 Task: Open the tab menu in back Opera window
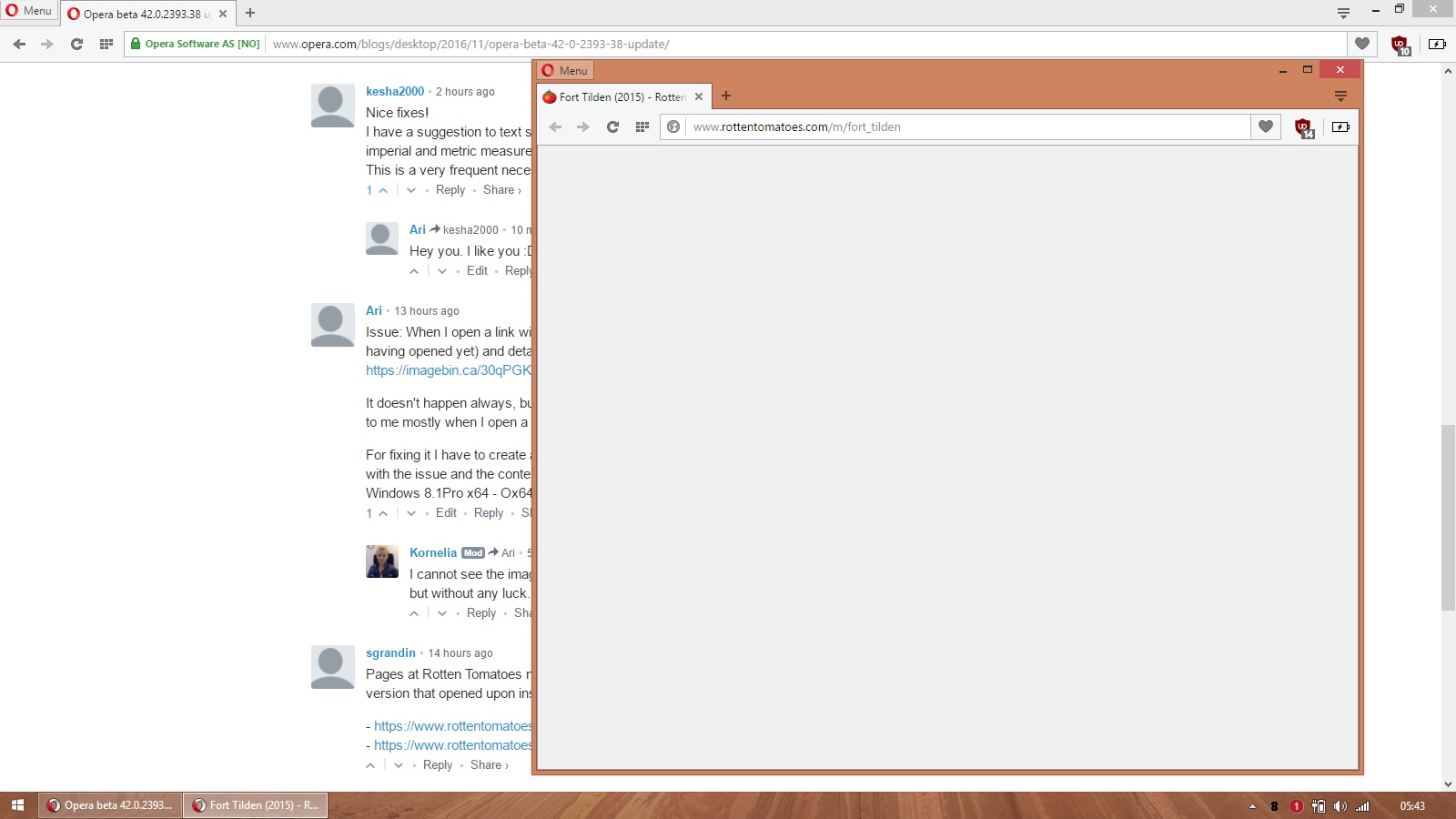pyautogui.click(x=1343, y=13)
